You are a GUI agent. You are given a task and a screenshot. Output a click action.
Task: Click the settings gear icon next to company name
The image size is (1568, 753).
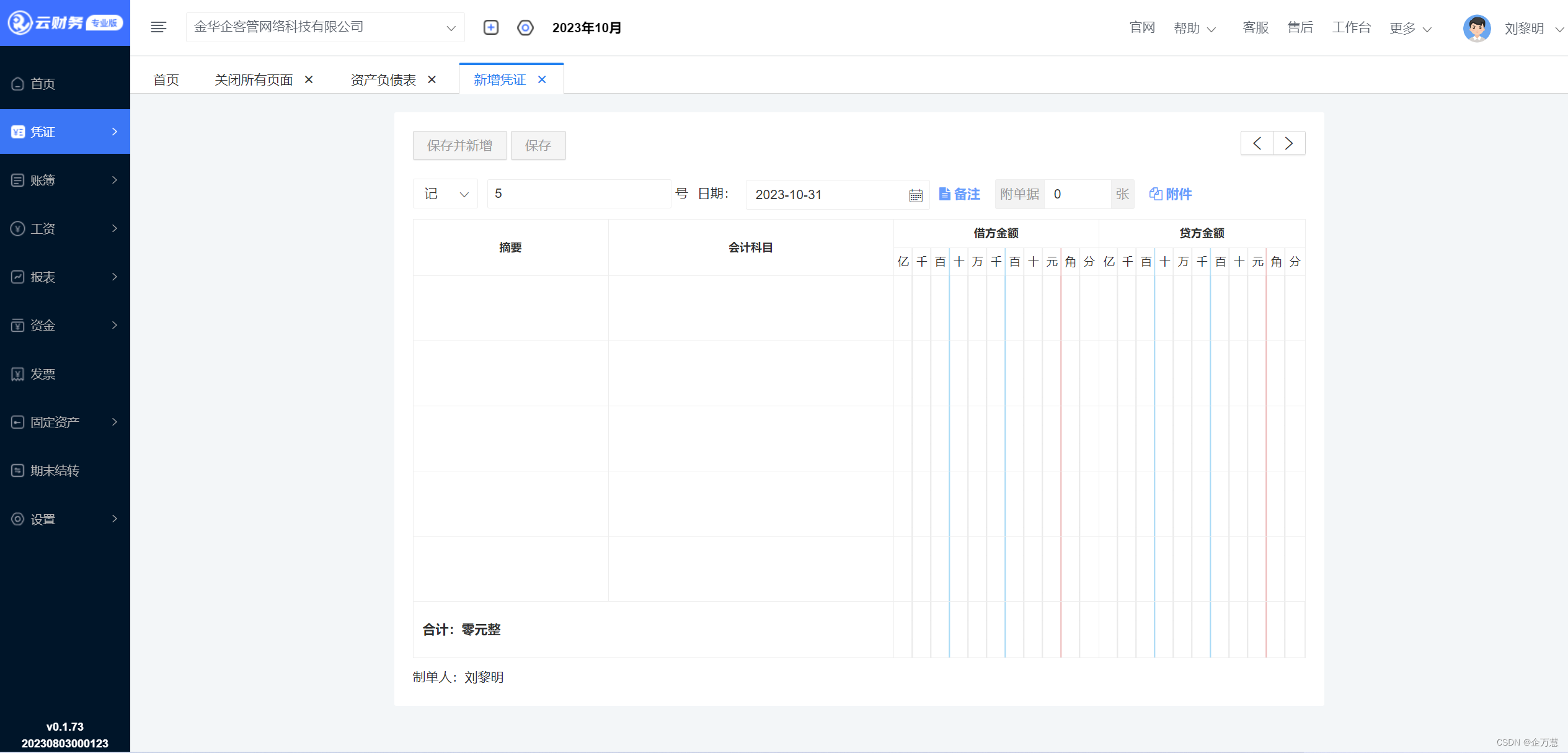point(525,27)
